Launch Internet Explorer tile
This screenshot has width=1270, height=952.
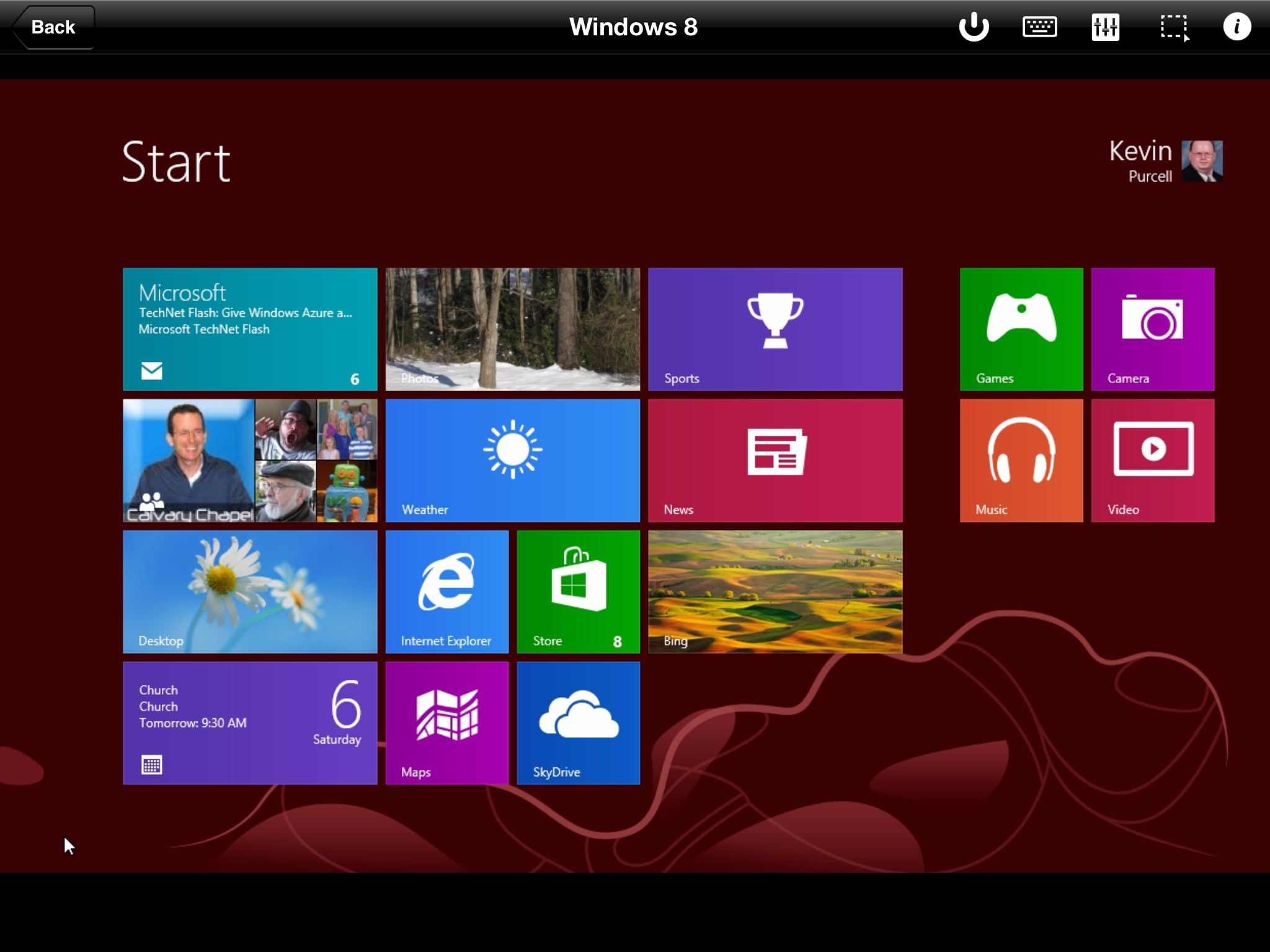pos(447,592)
